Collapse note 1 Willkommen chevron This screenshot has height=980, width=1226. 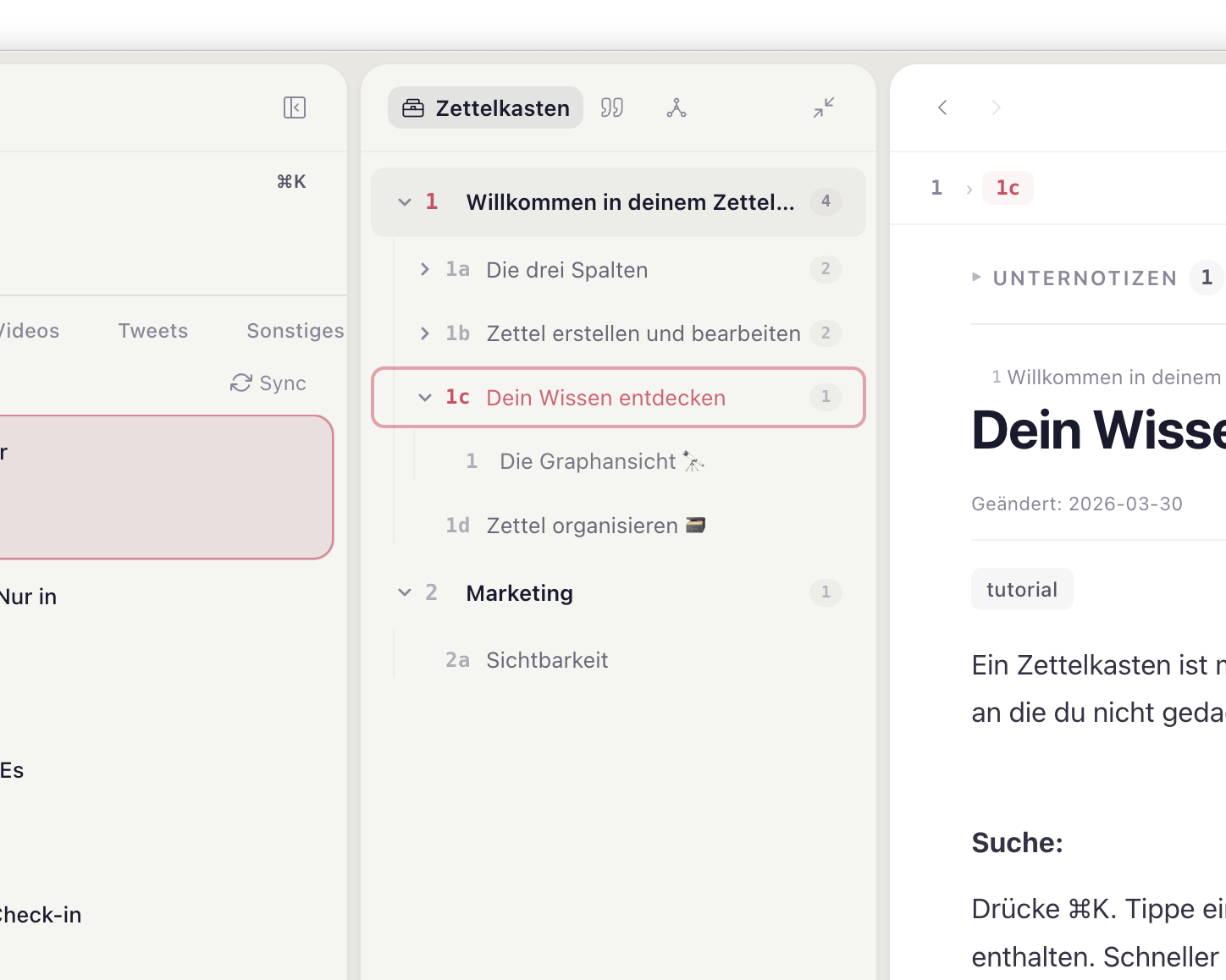[x=405, y=202]
